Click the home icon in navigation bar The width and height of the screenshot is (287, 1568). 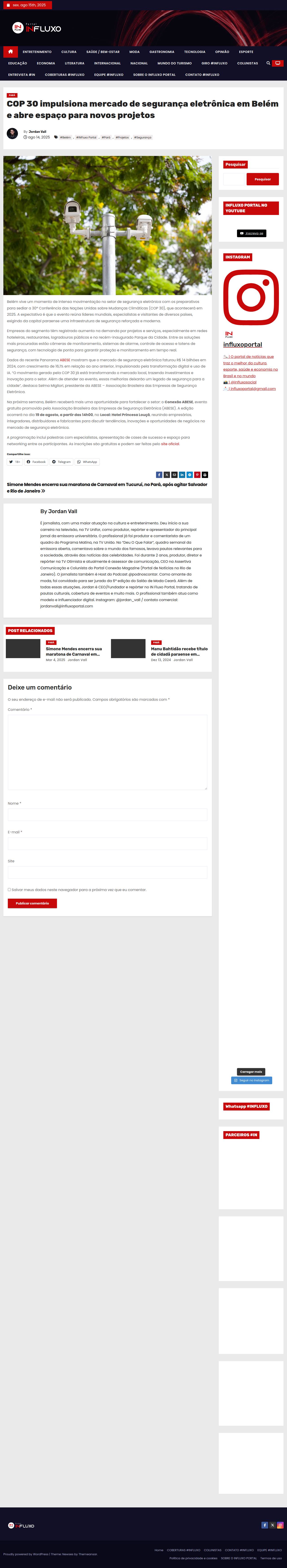pyautogui.click(x=10, y=52)
